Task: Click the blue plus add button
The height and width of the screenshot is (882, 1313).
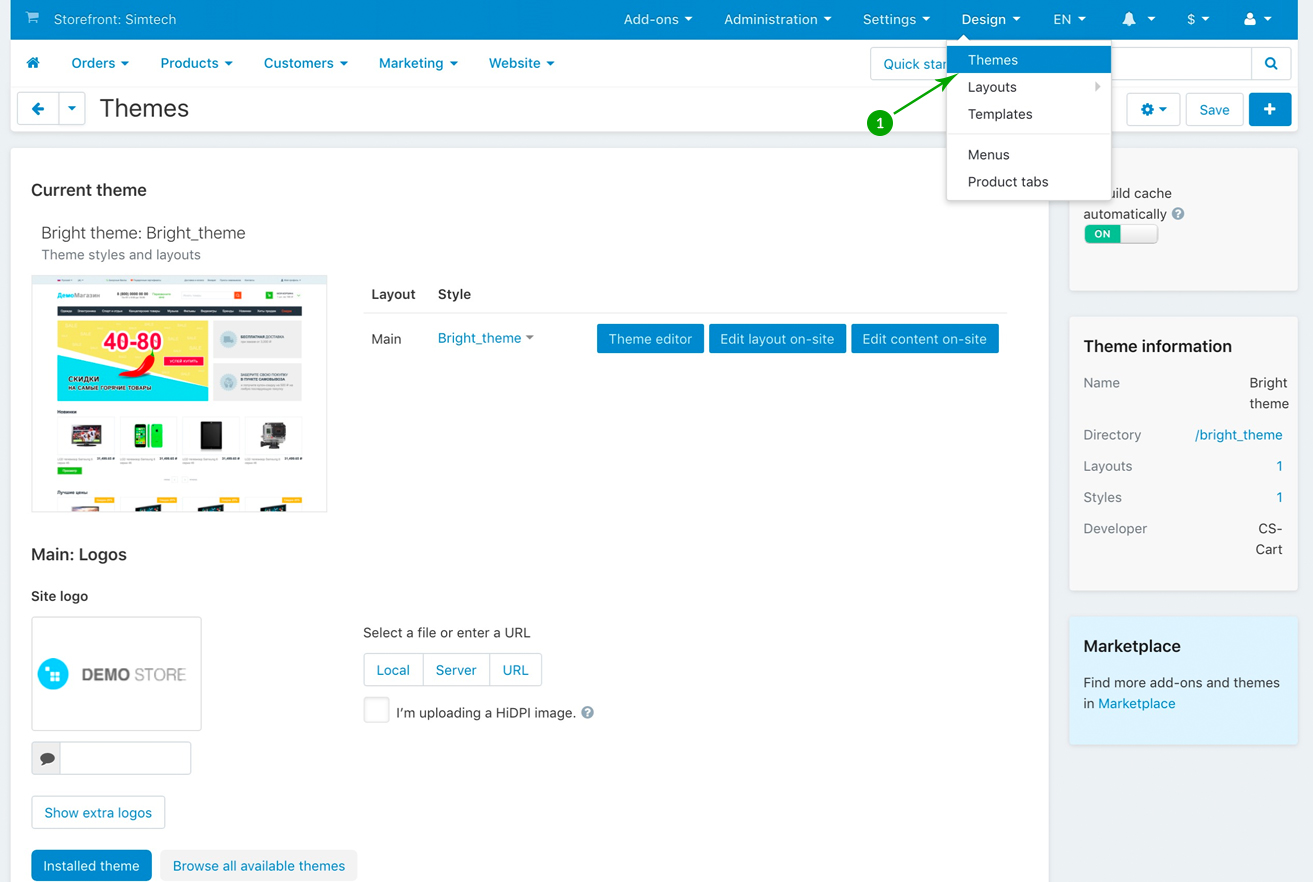Action: coord(1269,110)
